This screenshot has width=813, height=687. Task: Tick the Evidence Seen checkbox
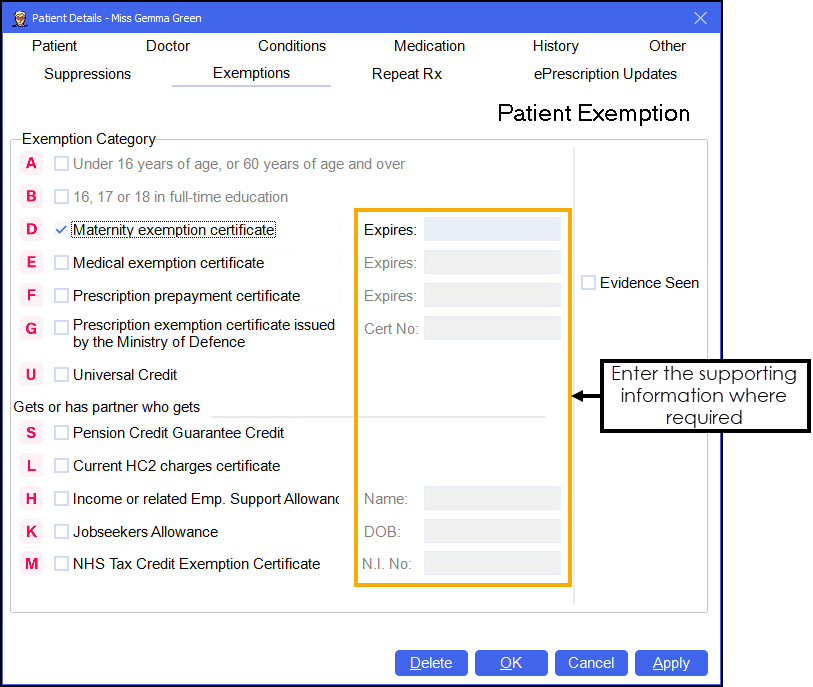pos(588,283)
